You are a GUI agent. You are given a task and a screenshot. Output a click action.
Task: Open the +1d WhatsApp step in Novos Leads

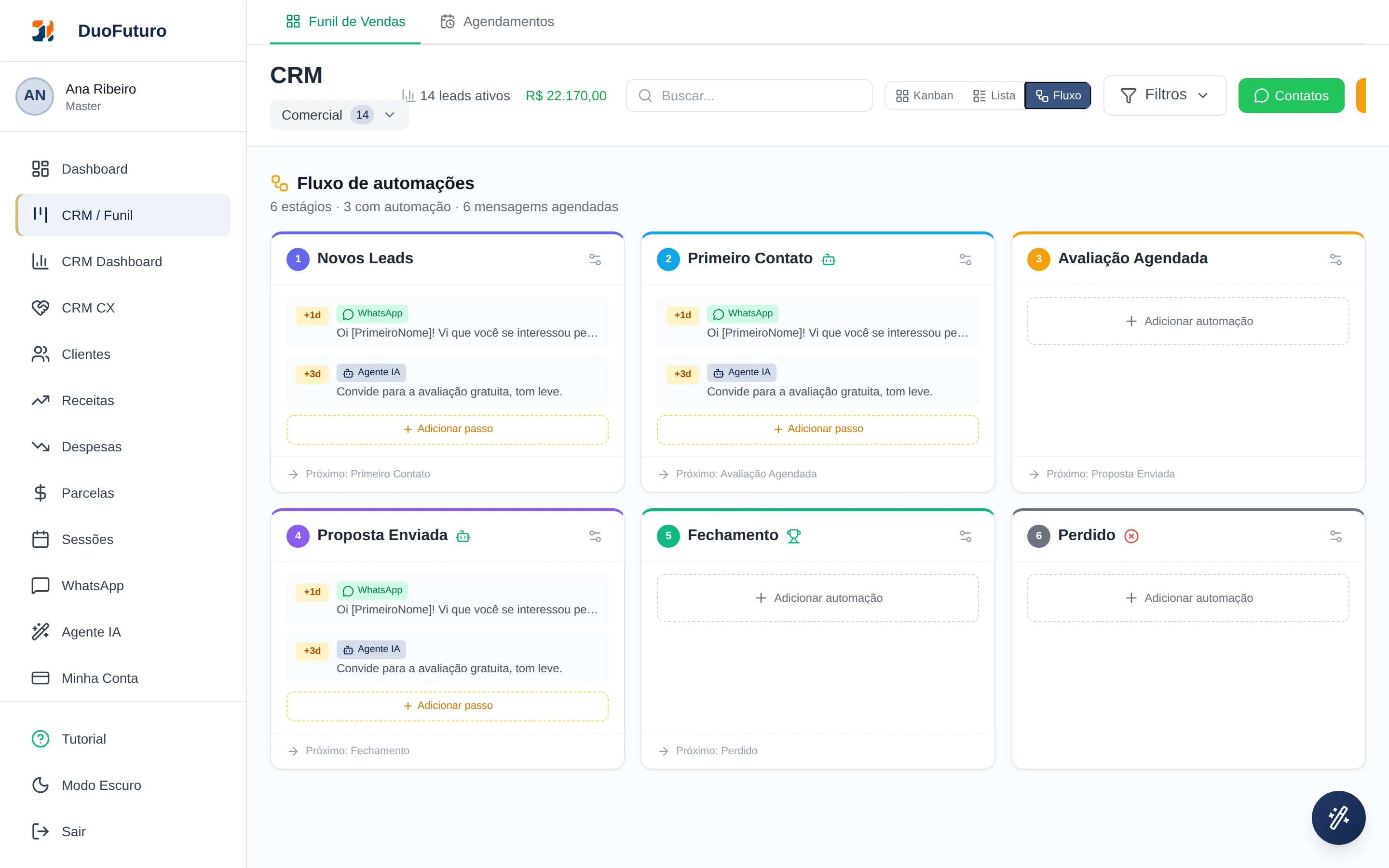[447, 323]
